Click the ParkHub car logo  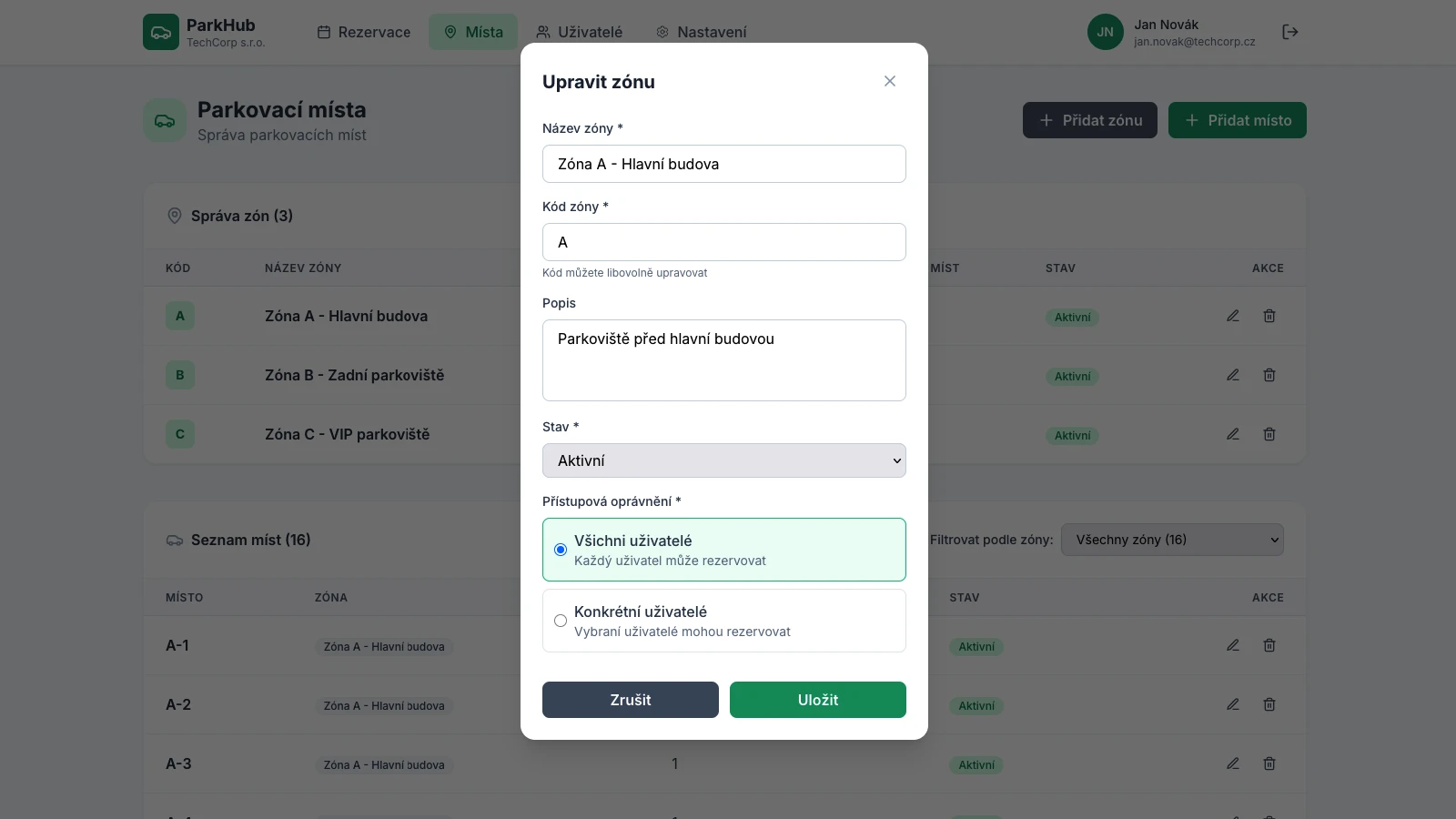162,32
